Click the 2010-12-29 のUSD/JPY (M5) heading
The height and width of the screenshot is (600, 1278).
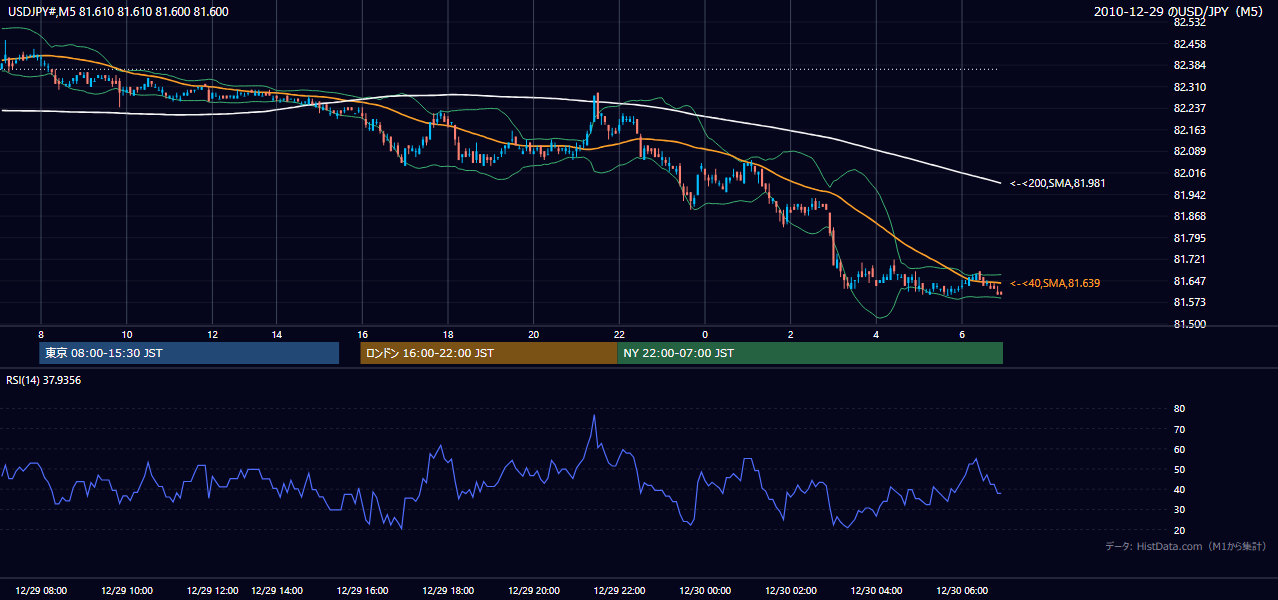1181,11
